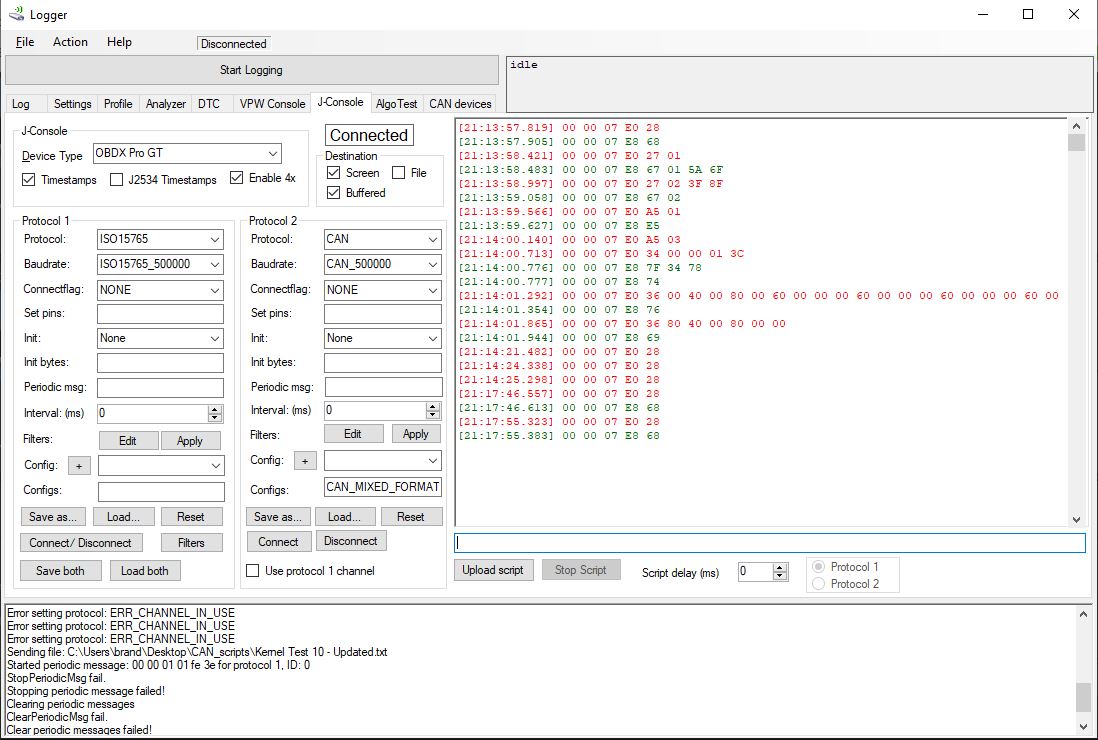Screen dimensions: 1098x740
Task: Click the Load both button
Action: pyautogui.click(x=144, y=571)
